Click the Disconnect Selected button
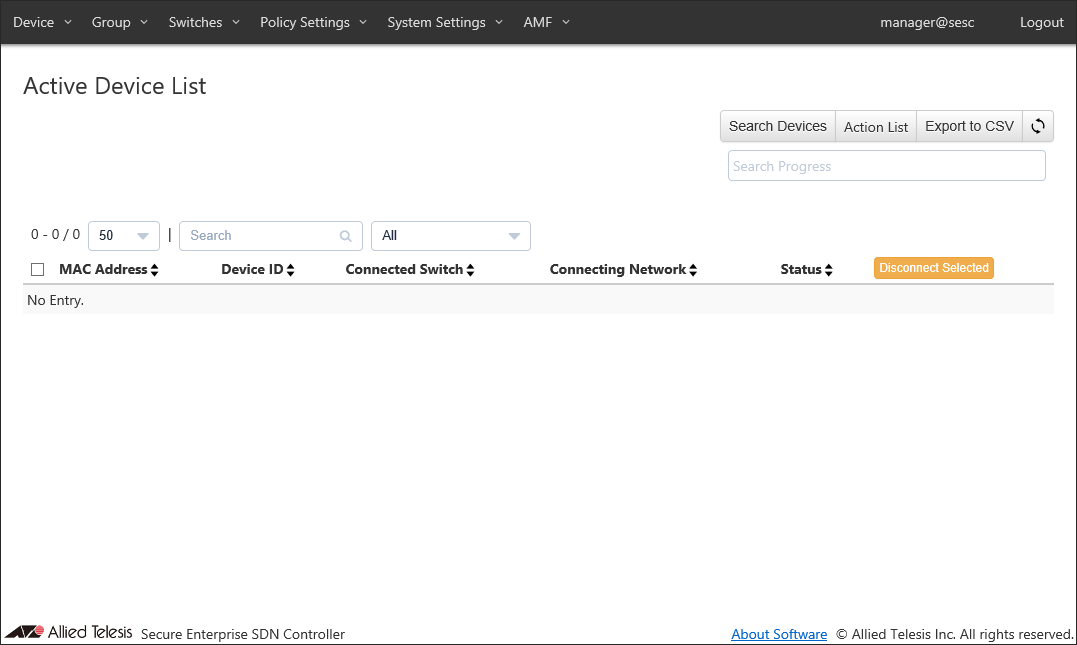The width and height of the screenshot is (1077, 645). click(x=933, y=268)
